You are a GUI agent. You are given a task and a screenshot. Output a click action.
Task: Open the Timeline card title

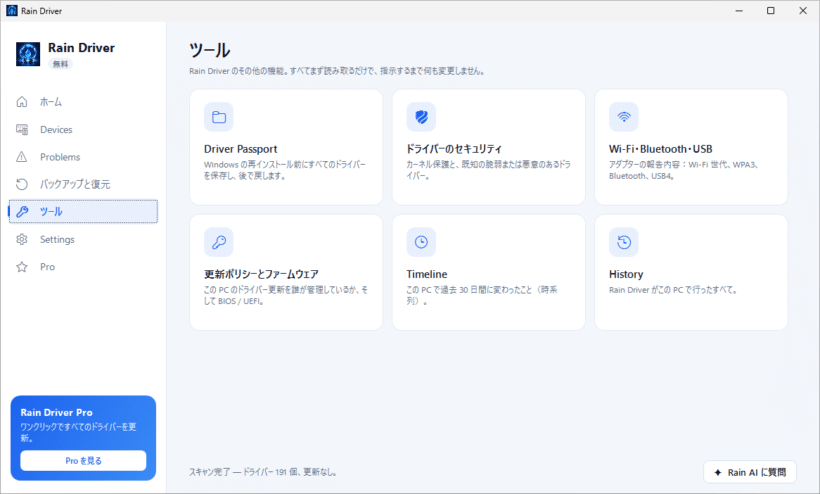(427, 274)
